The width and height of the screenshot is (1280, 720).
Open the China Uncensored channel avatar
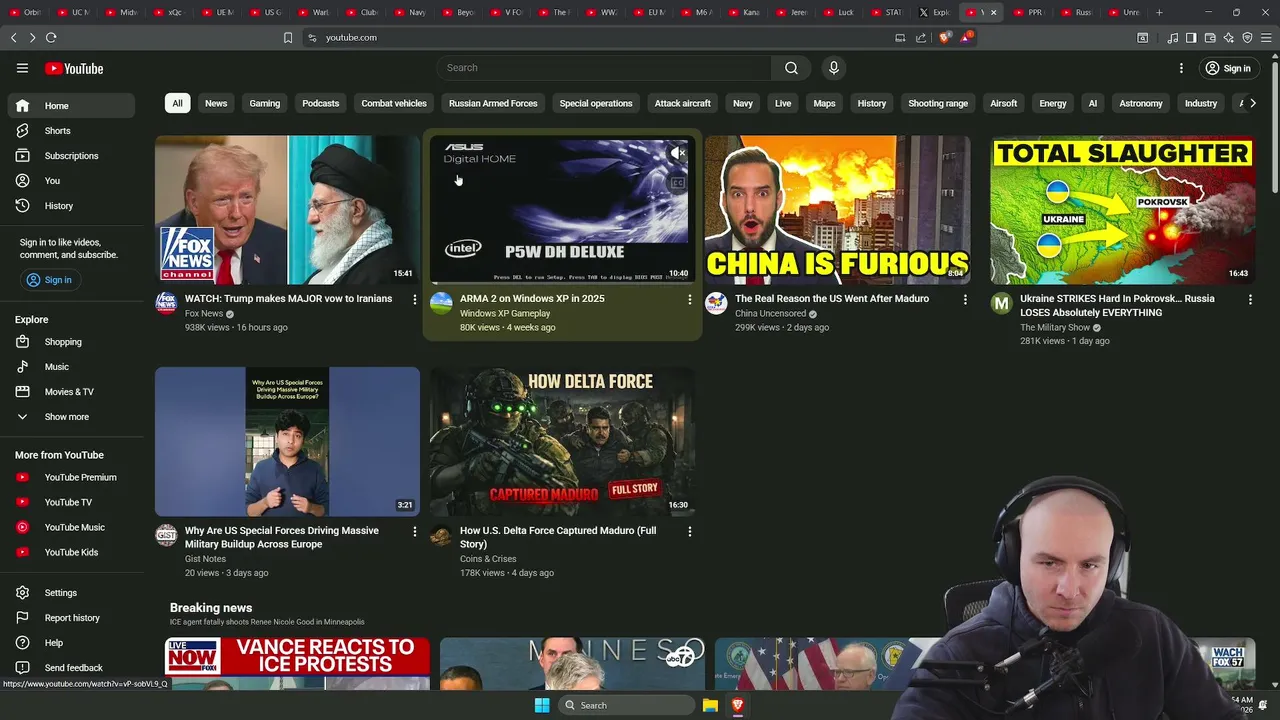click(x=716, y=303)
